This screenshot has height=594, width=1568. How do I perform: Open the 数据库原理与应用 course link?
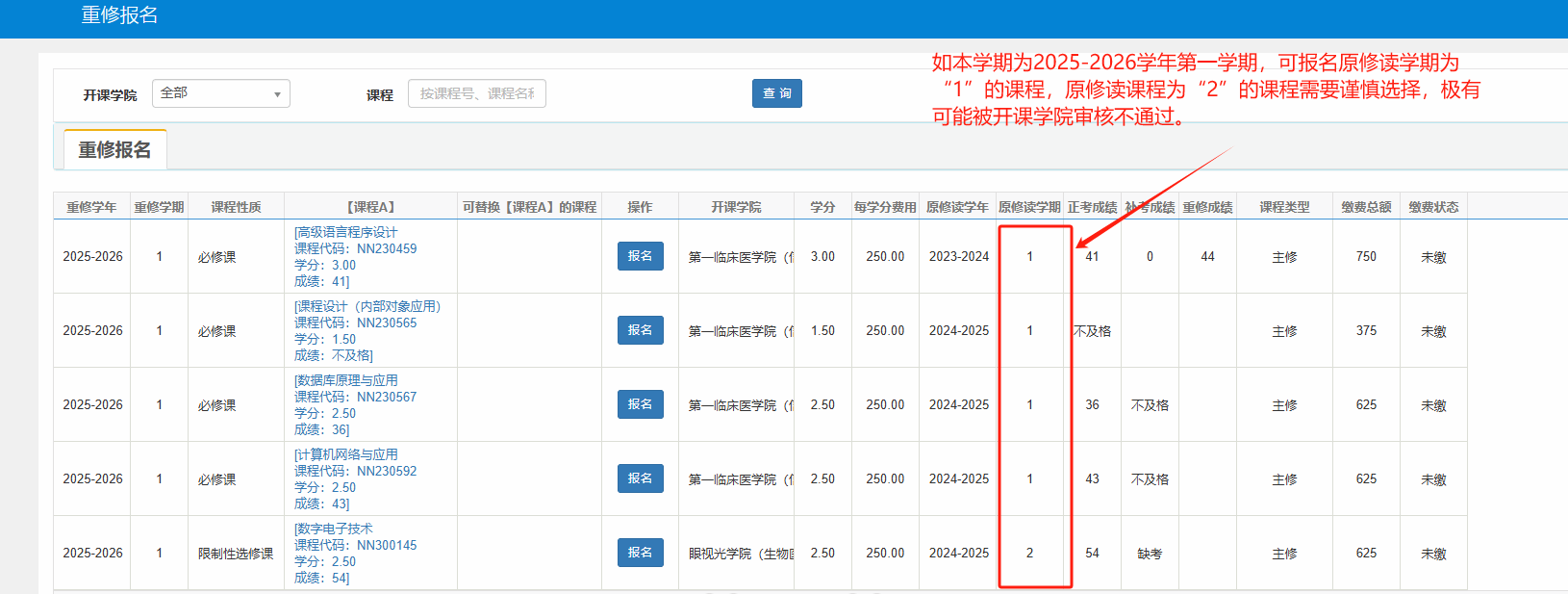point(346,380)
